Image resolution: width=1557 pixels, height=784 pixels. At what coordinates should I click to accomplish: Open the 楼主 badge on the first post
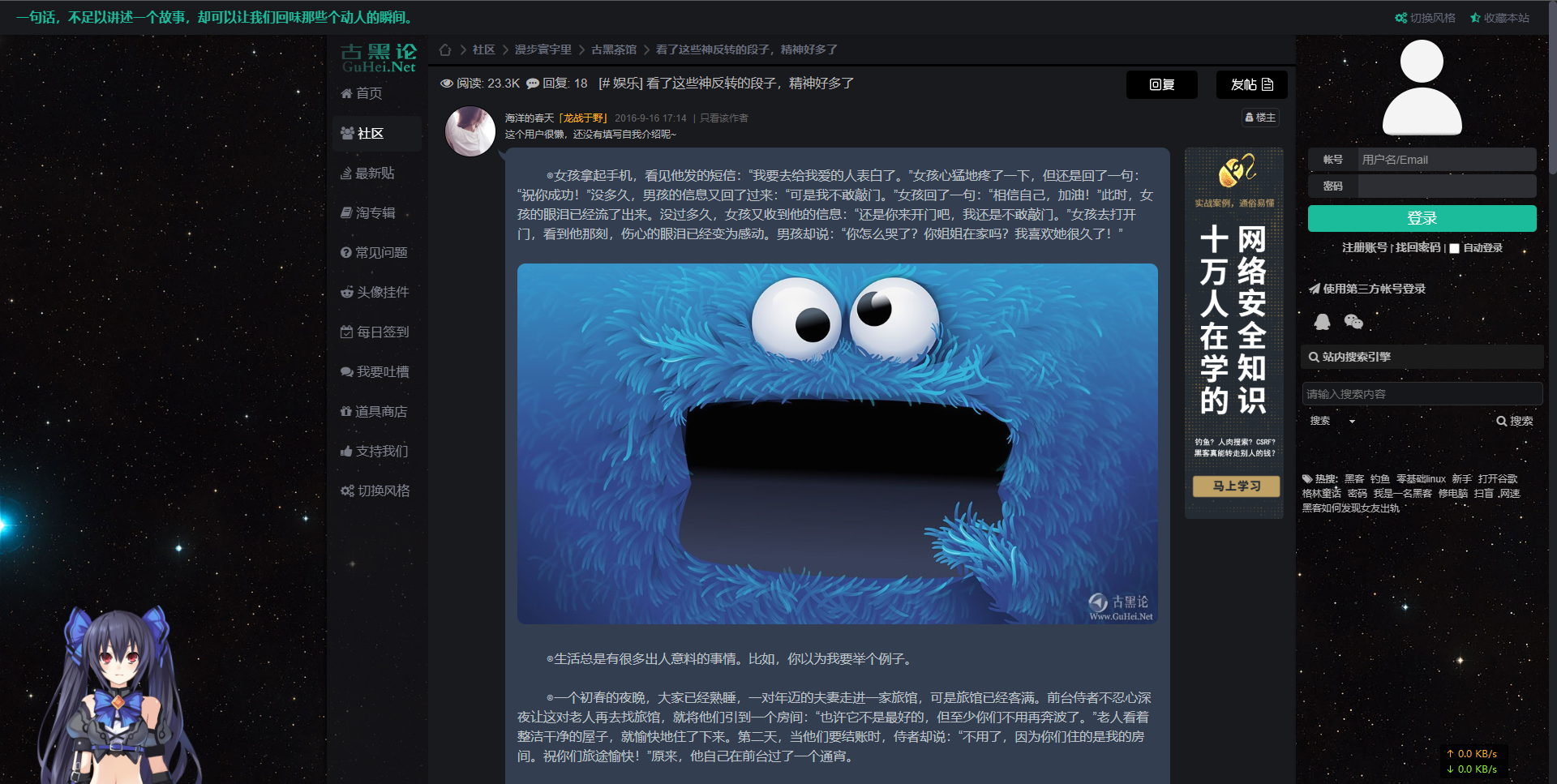point(1260,118)
